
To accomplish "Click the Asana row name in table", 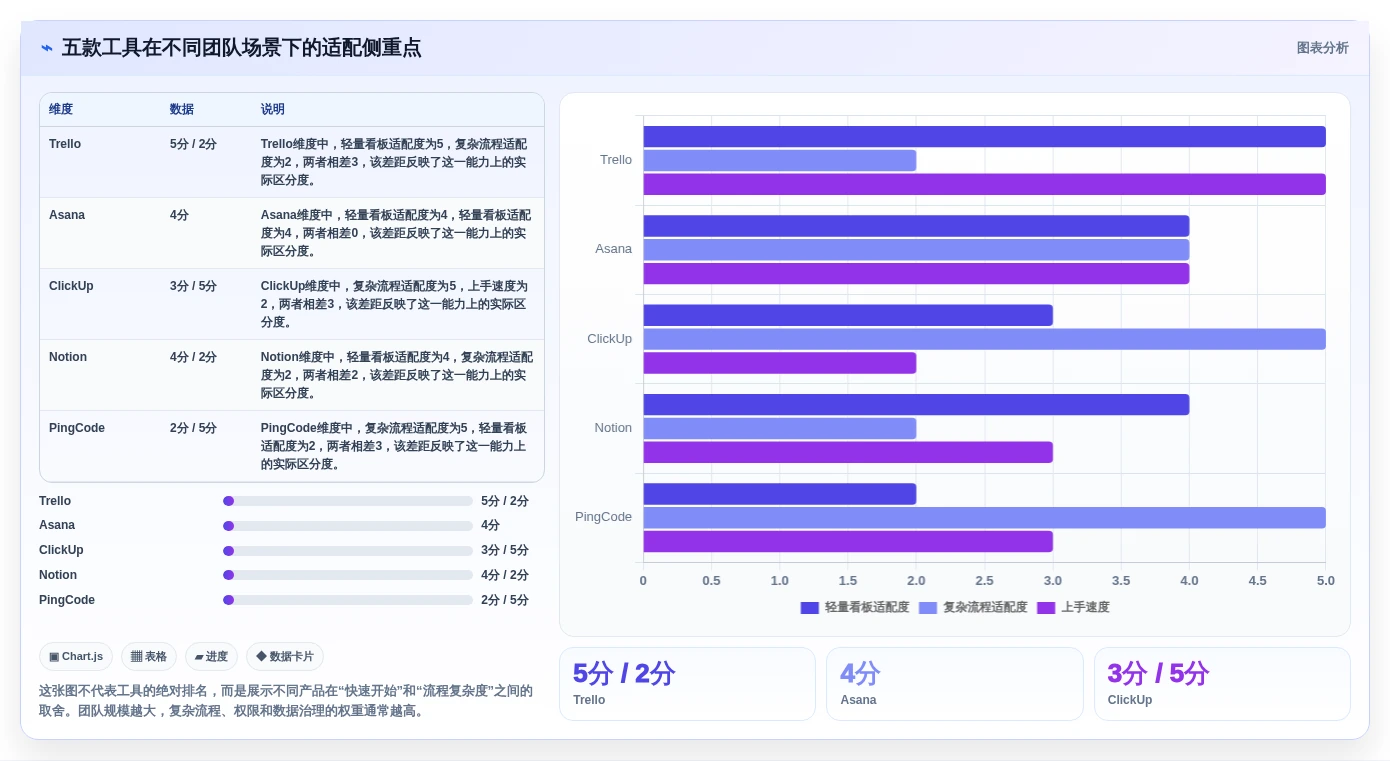I will 67,215.
